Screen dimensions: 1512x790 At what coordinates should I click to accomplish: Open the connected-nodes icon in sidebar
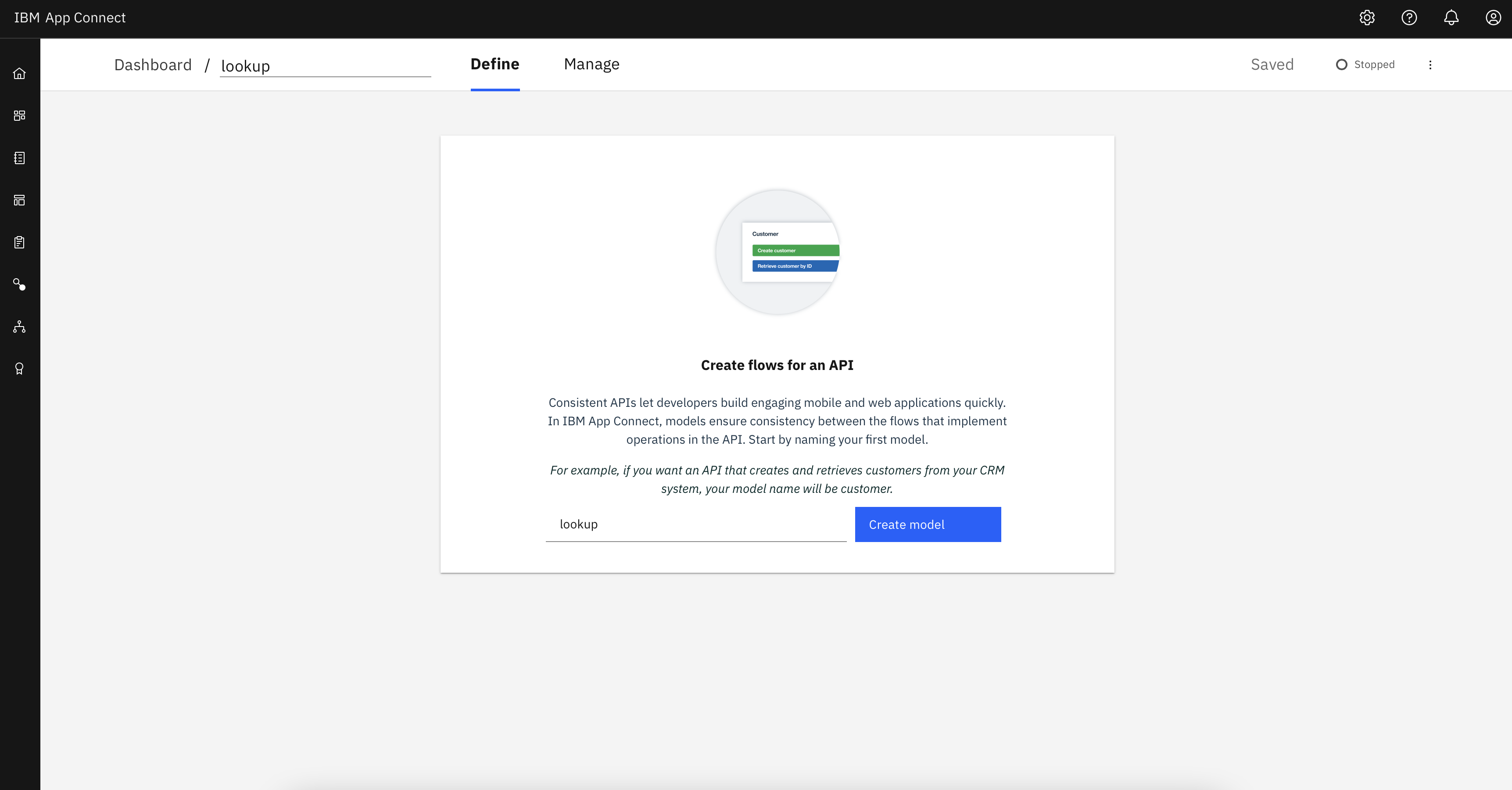pos(19,285)
